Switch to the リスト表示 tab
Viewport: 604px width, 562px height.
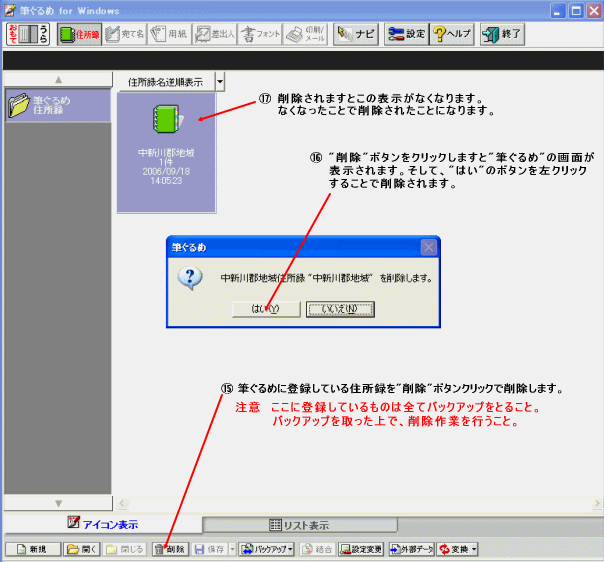300,525
